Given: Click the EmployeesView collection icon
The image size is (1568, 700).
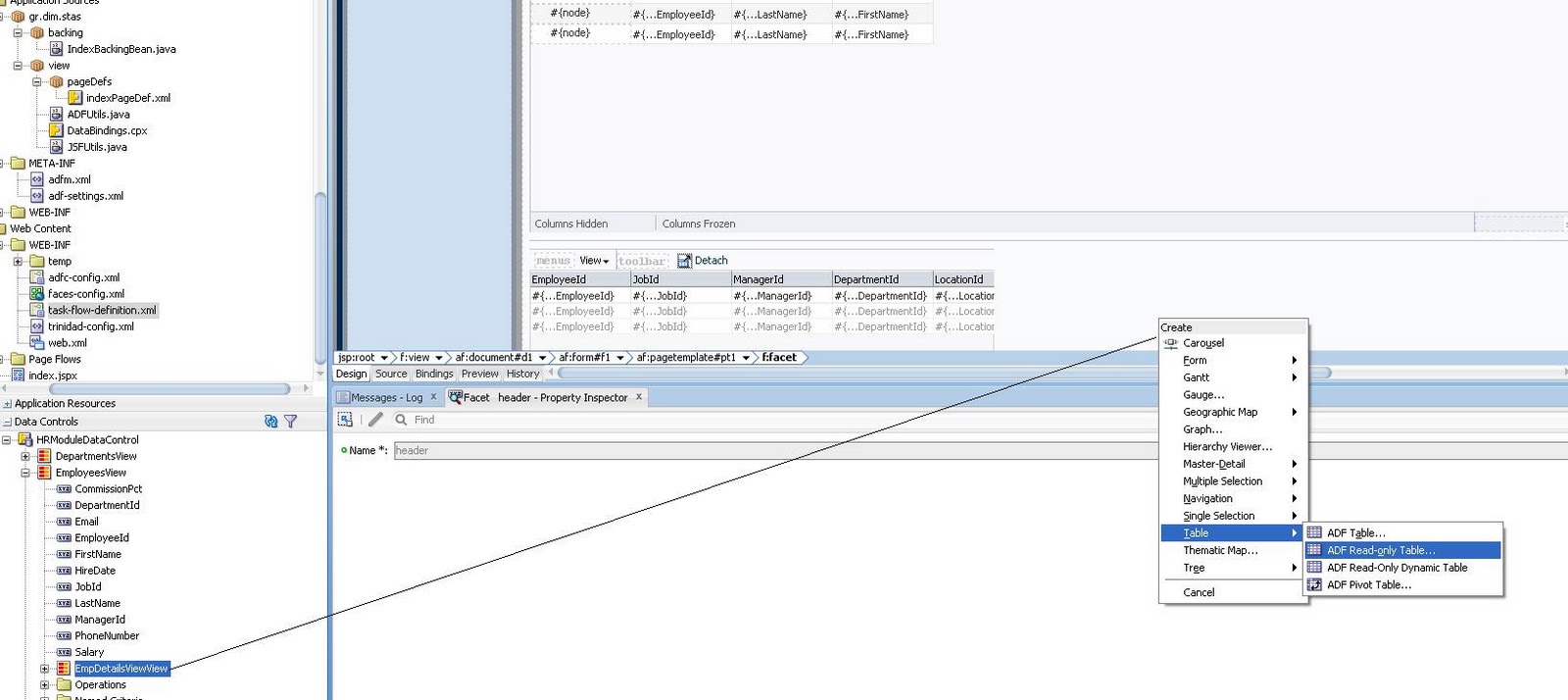Looking at the screenshot, I should pos(44,473).
